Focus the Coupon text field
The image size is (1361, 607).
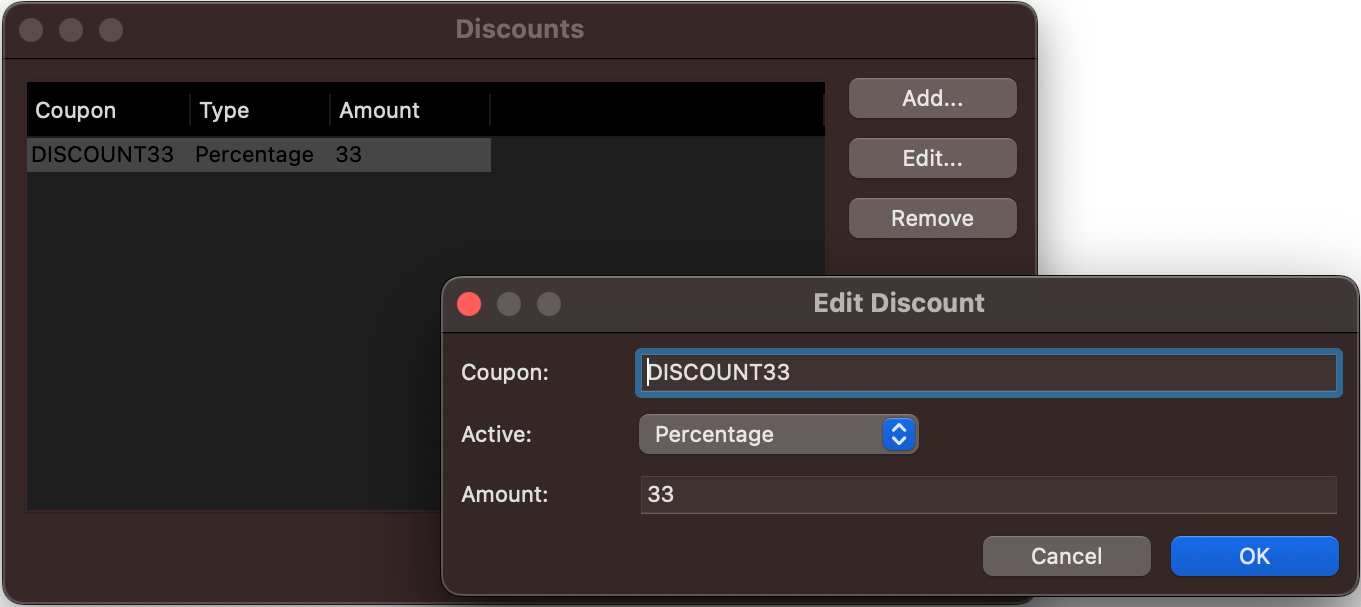988,373
